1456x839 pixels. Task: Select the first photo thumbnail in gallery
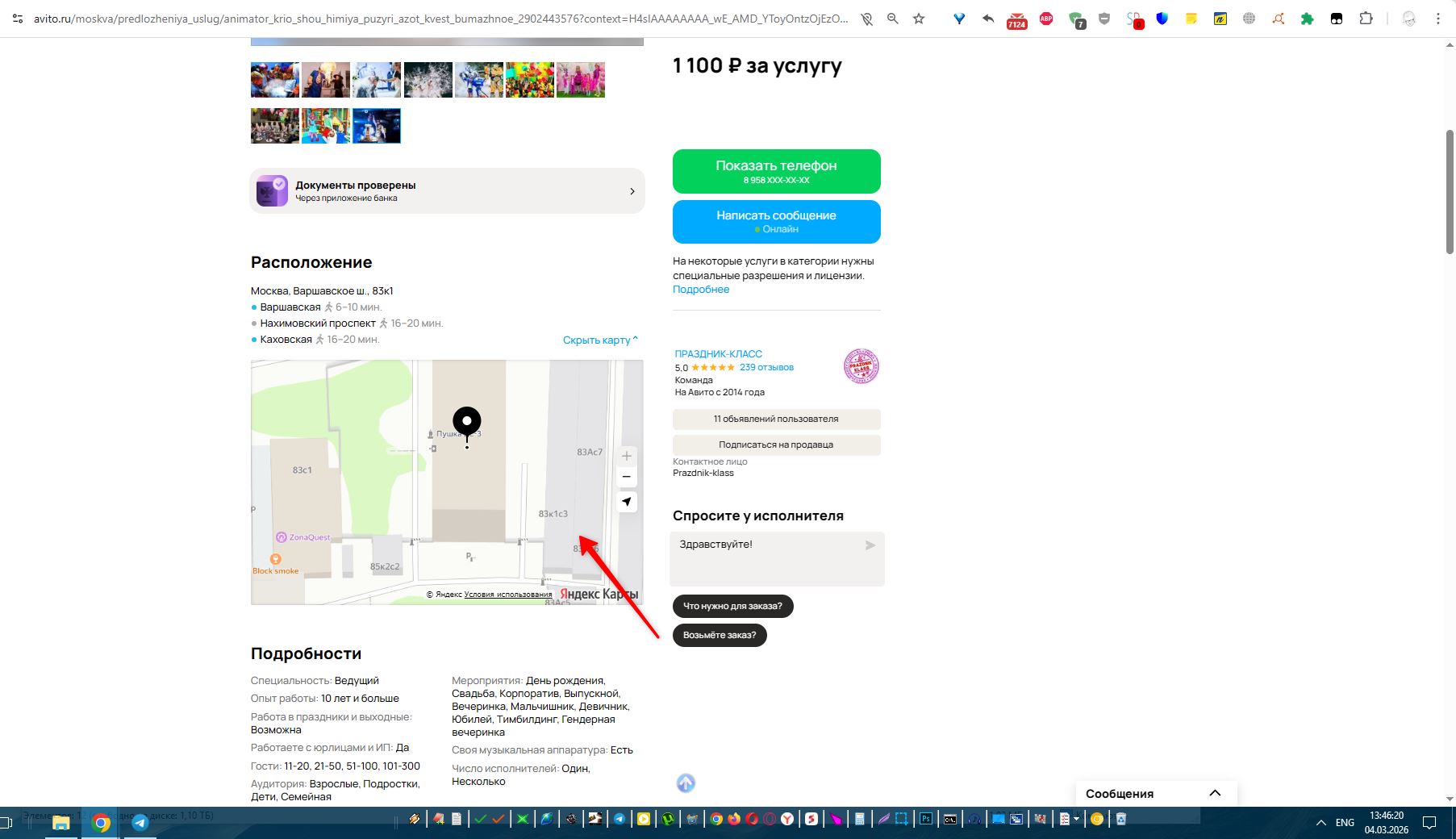tap(275, 80)
